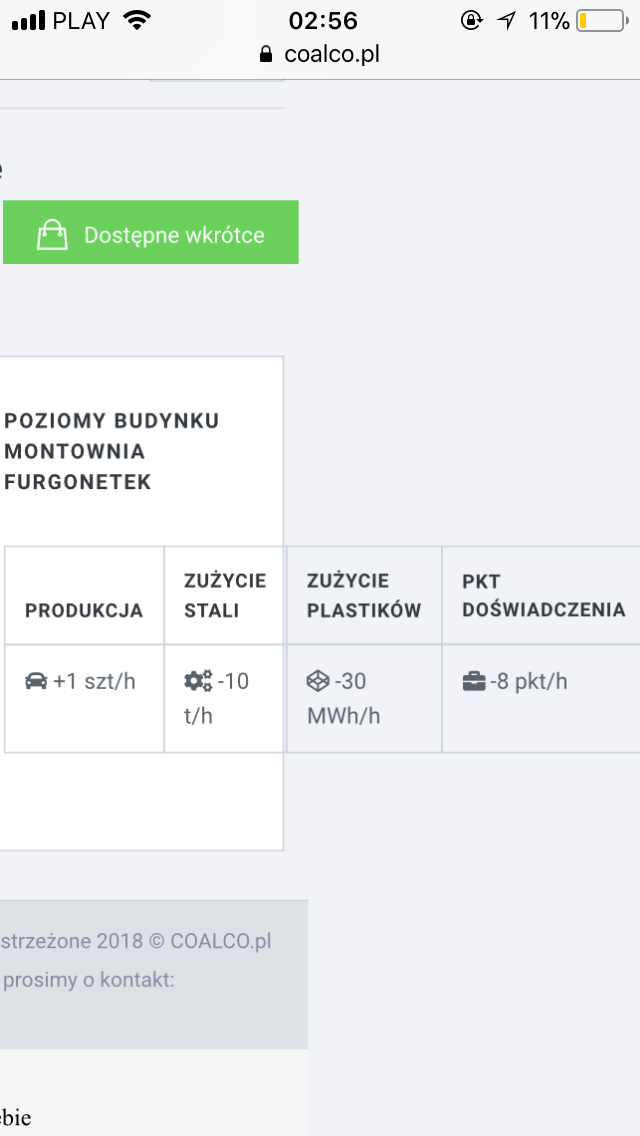
Task: Tap the location arrow status icon
Action: click(507, 21)
